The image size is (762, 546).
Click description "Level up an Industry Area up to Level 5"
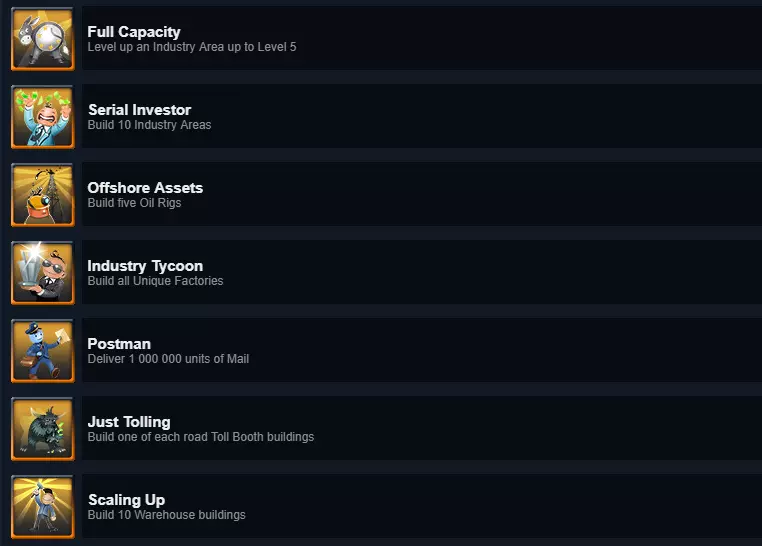pyautogui.click(x=192, y=47)
